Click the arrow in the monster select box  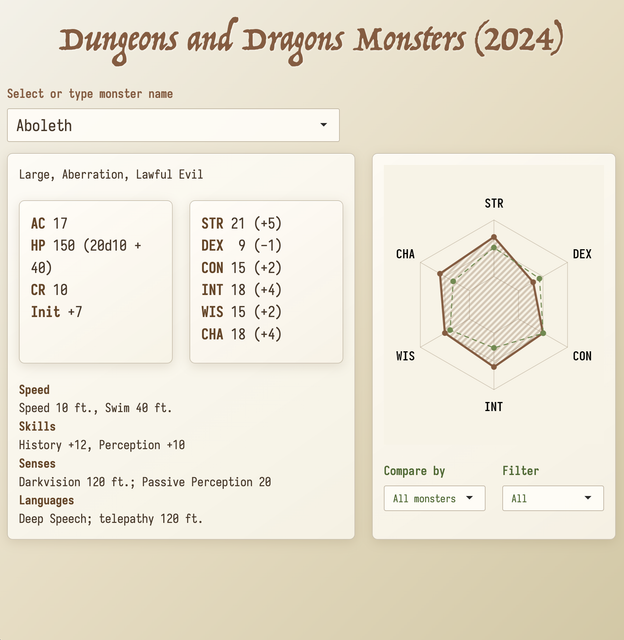pyautogui.click(x=323, y=124)
